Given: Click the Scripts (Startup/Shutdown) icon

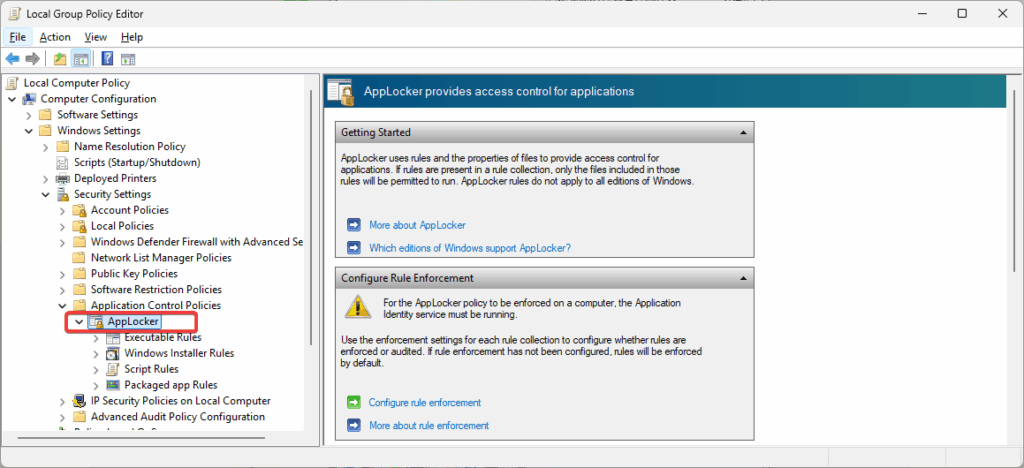Looking at the screenshot, I should [x=63, y=162].
